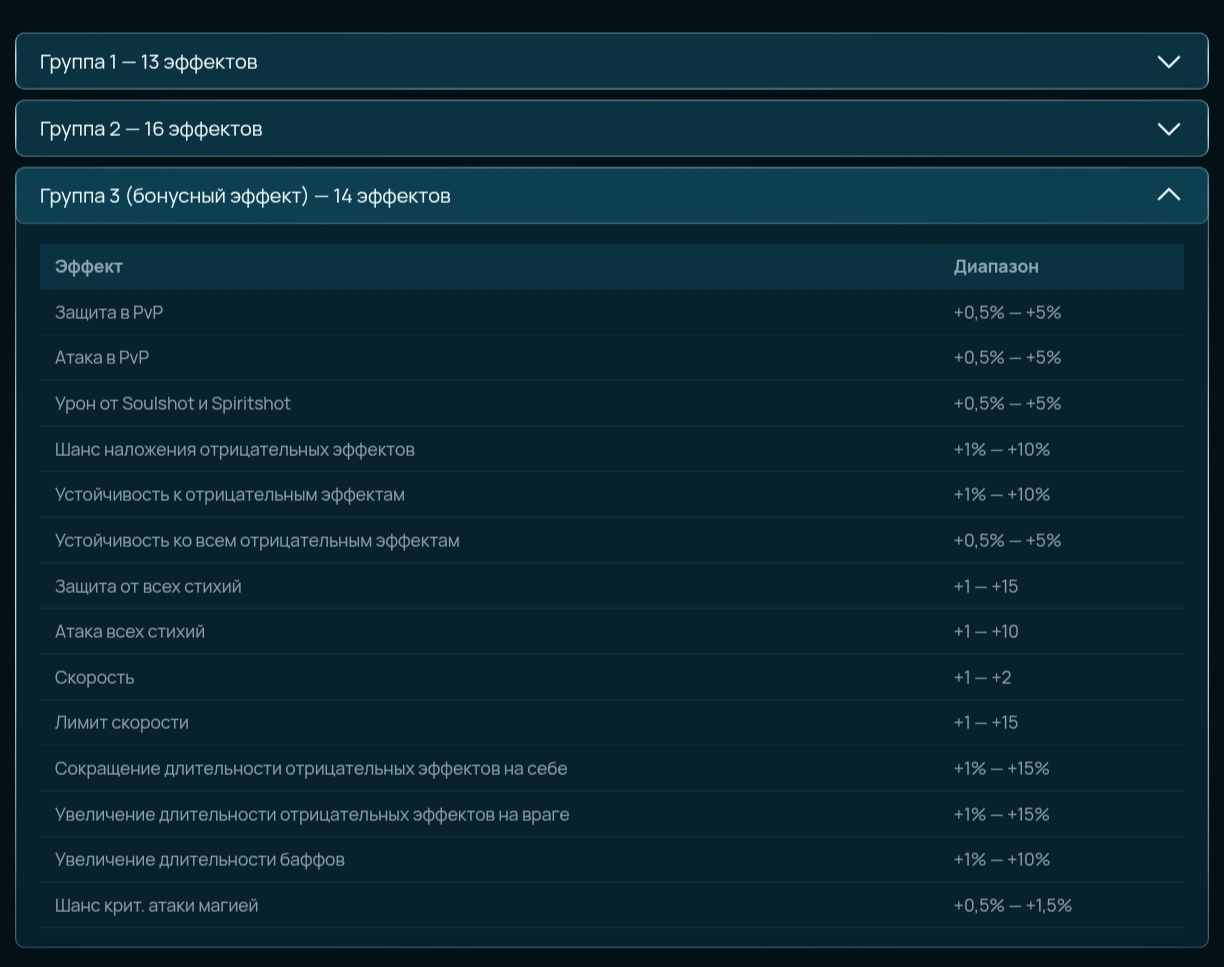Collapse the Группа 3 (бонусный эффект) chevron
The image size is (1224, 967).
[x=1168, y=195]
